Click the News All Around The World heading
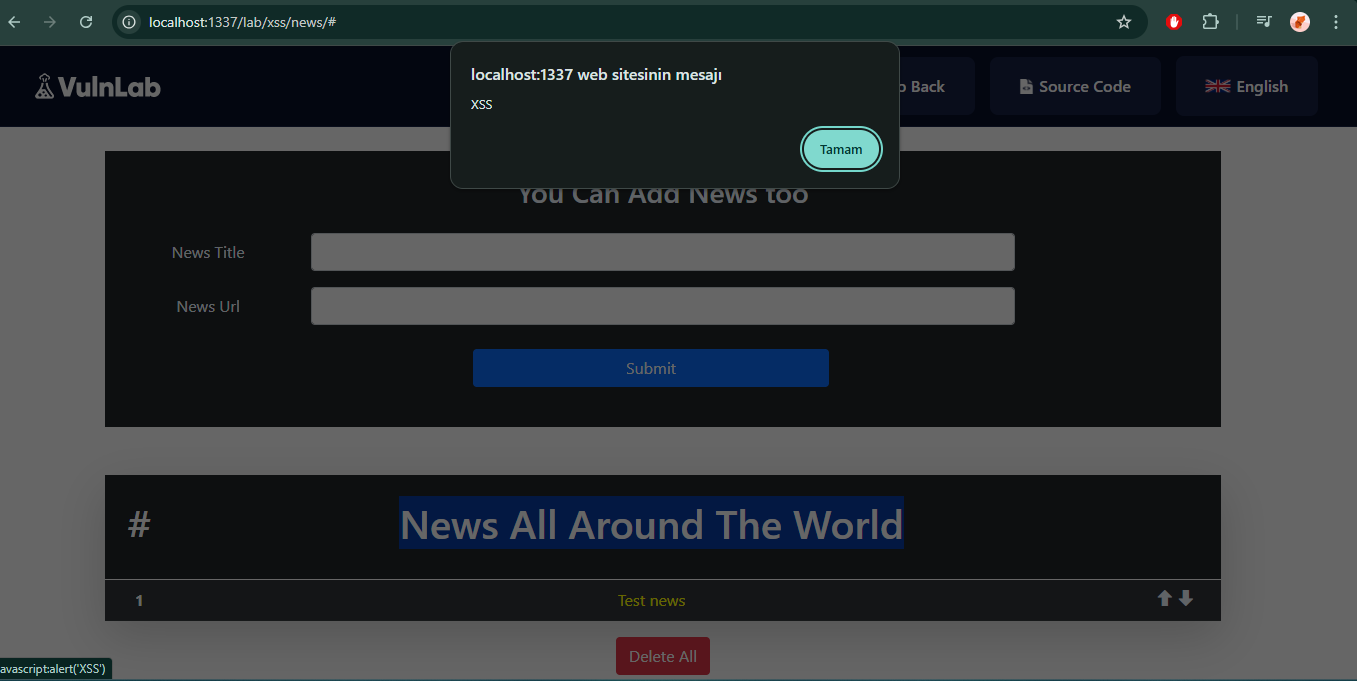Screen dimensions: 1357x681 click(x=651, y=524)
